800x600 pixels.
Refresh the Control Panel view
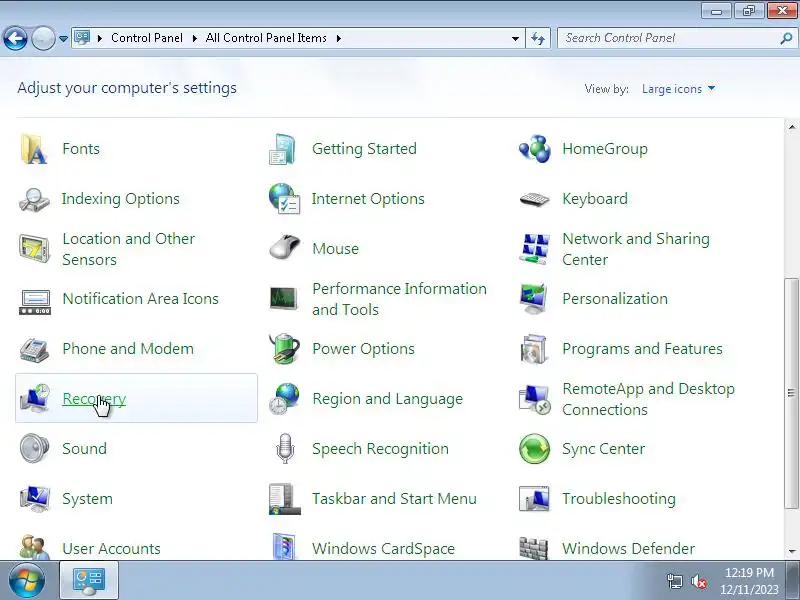pyautogui.click(x=538, y=38)
